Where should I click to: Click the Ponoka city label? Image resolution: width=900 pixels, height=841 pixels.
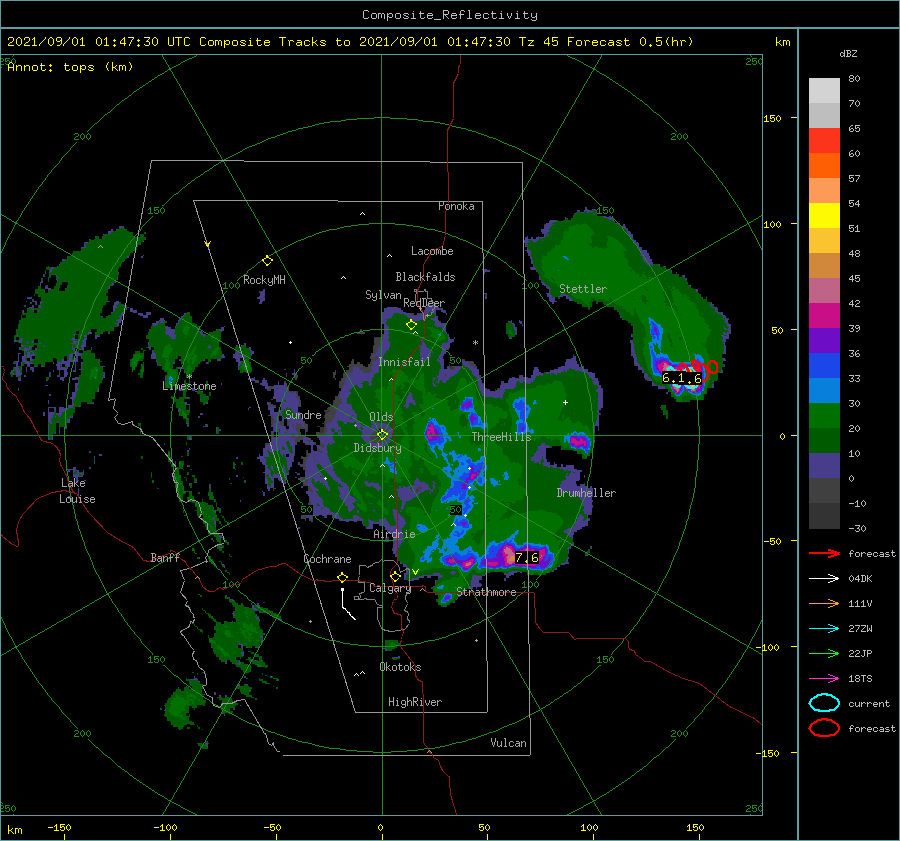[456, 206]
